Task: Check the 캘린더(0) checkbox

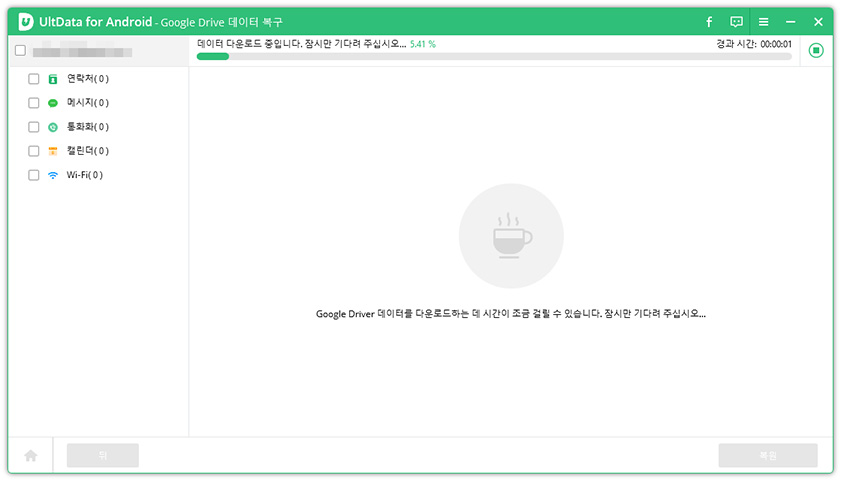Action: [x=34, y=151]
